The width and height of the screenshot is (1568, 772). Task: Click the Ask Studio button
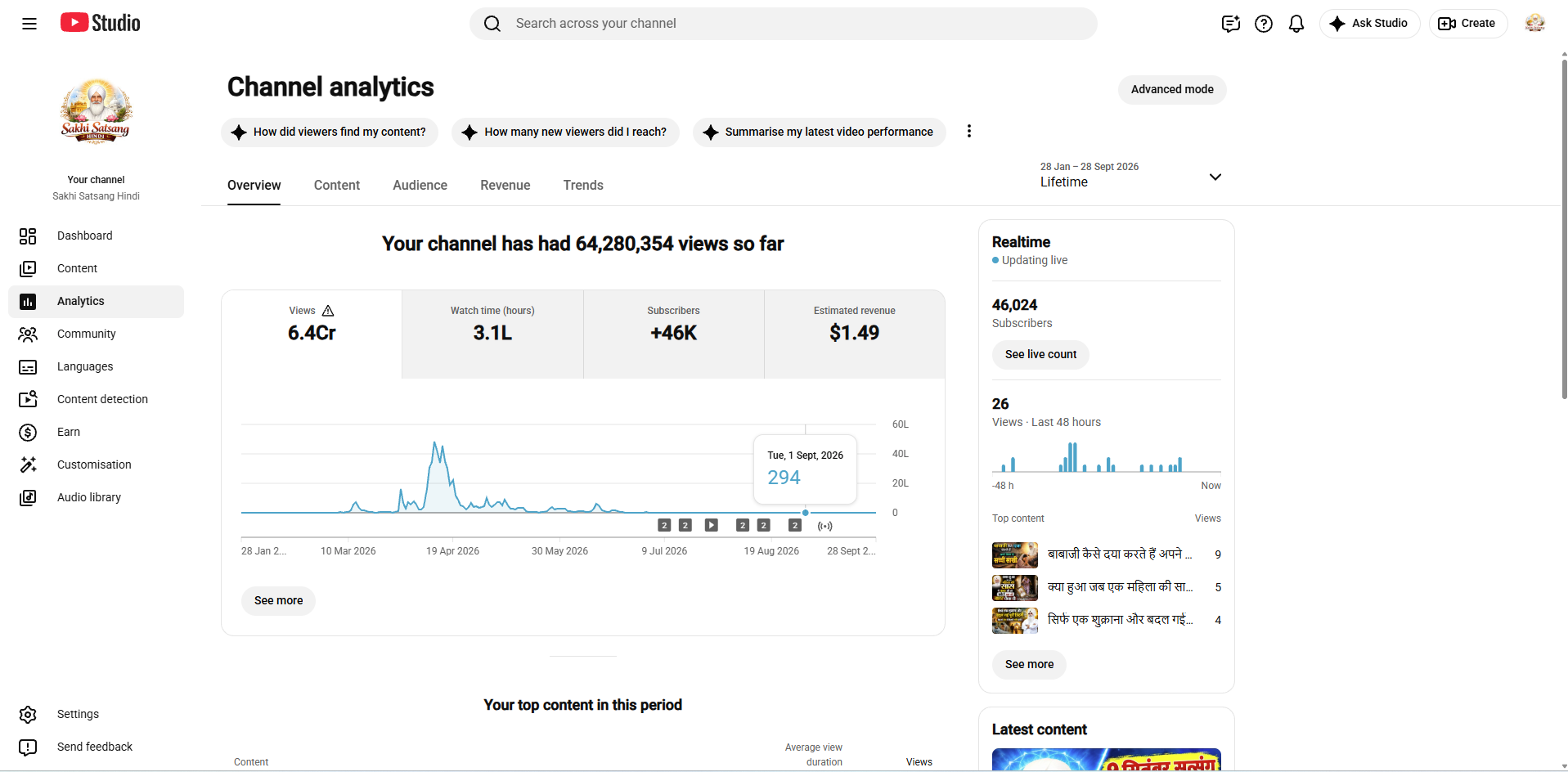click(1369, 24)
